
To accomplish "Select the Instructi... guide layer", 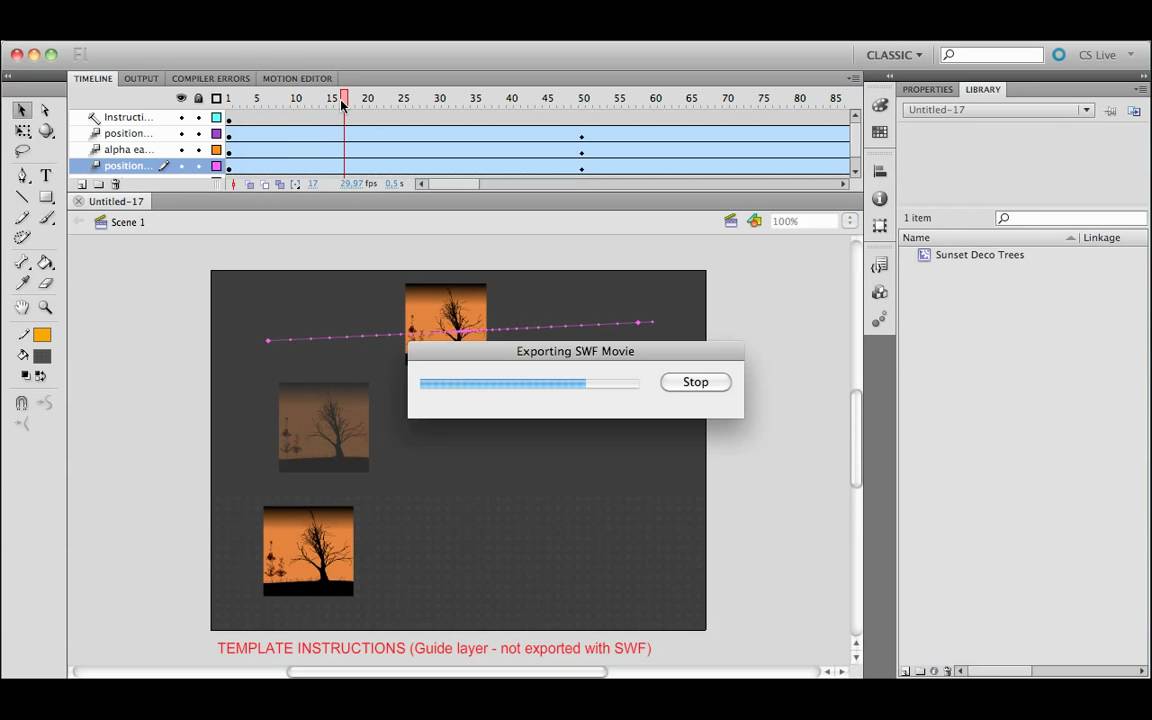I will (x=129, y=118).
